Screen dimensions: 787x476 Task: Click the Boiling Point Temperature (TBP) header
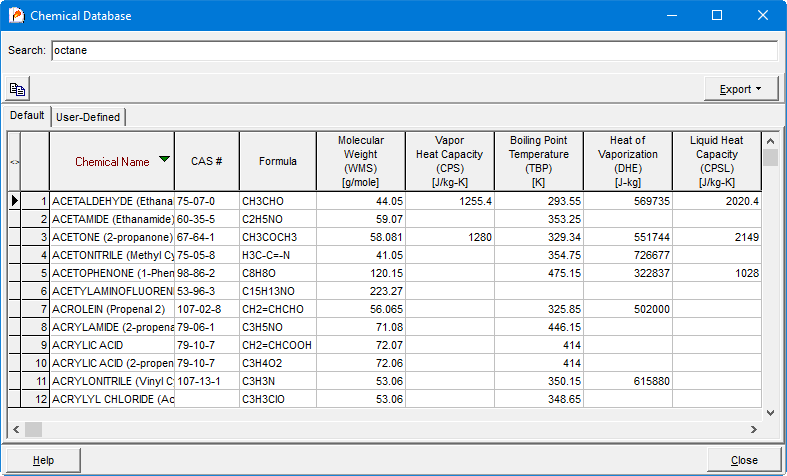click(x=539, y=162)
